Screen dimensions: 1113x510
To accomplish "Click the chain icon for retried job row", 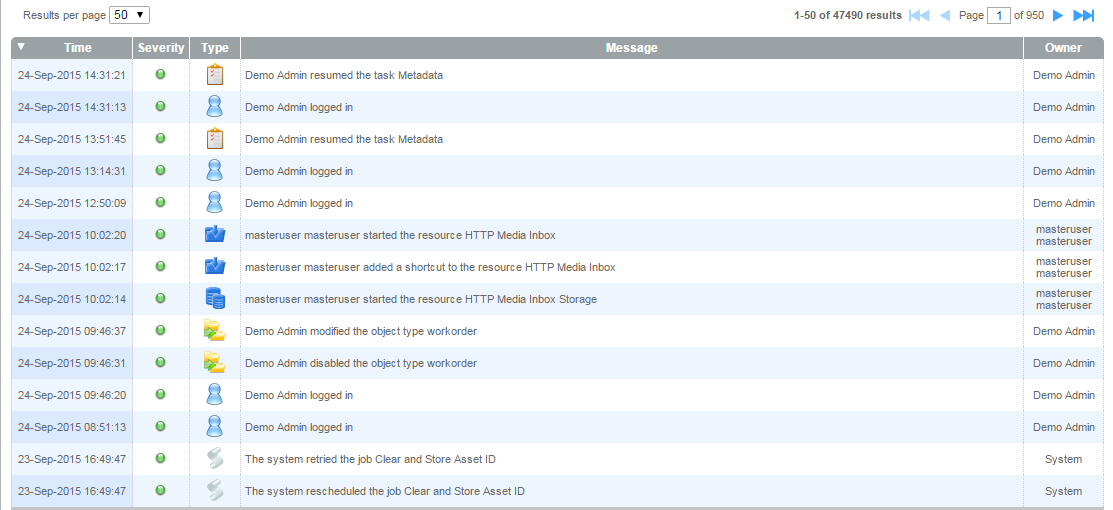I will (214, 459).
